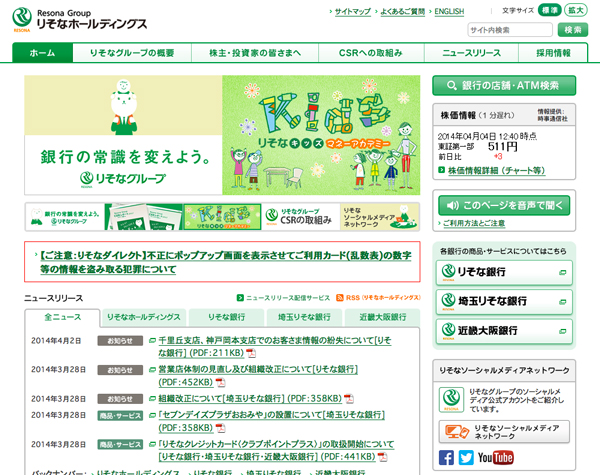Open PDF icon beside 千里丘支店 news item
Image resolution: width=600 pixels, height=475 pixels.
[251, 353]
